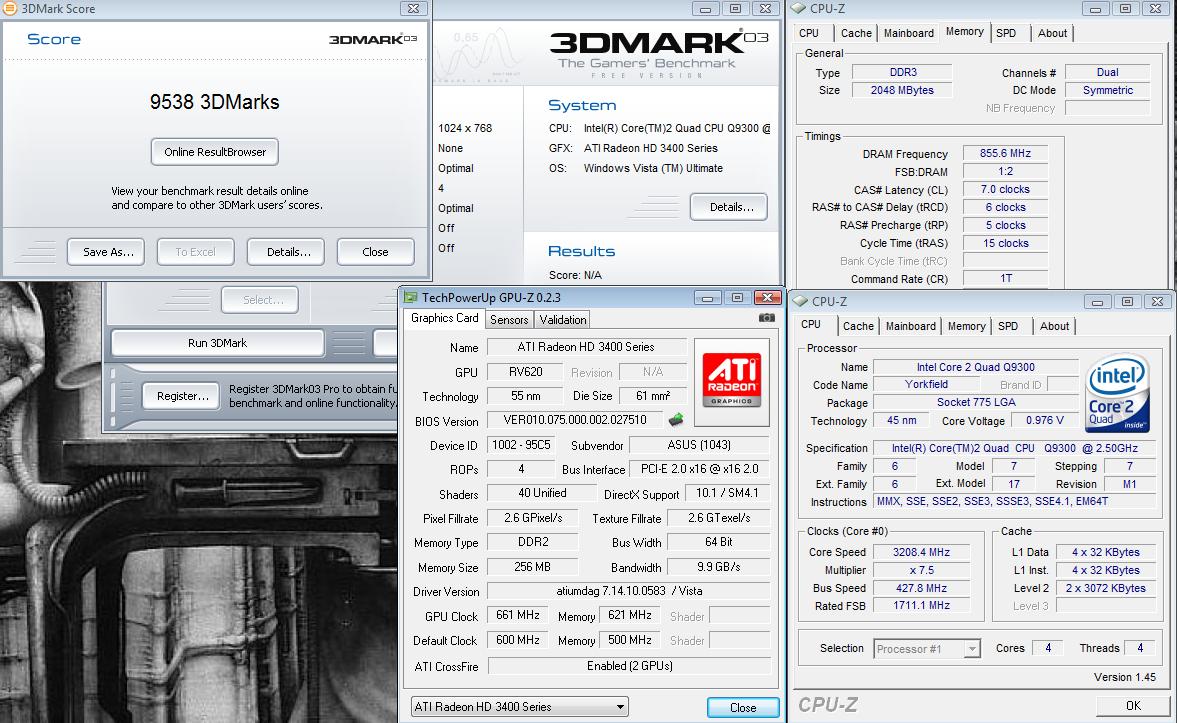Click the lower CPU-Z window title icon

pyautogui.click(x=799, y=301)
